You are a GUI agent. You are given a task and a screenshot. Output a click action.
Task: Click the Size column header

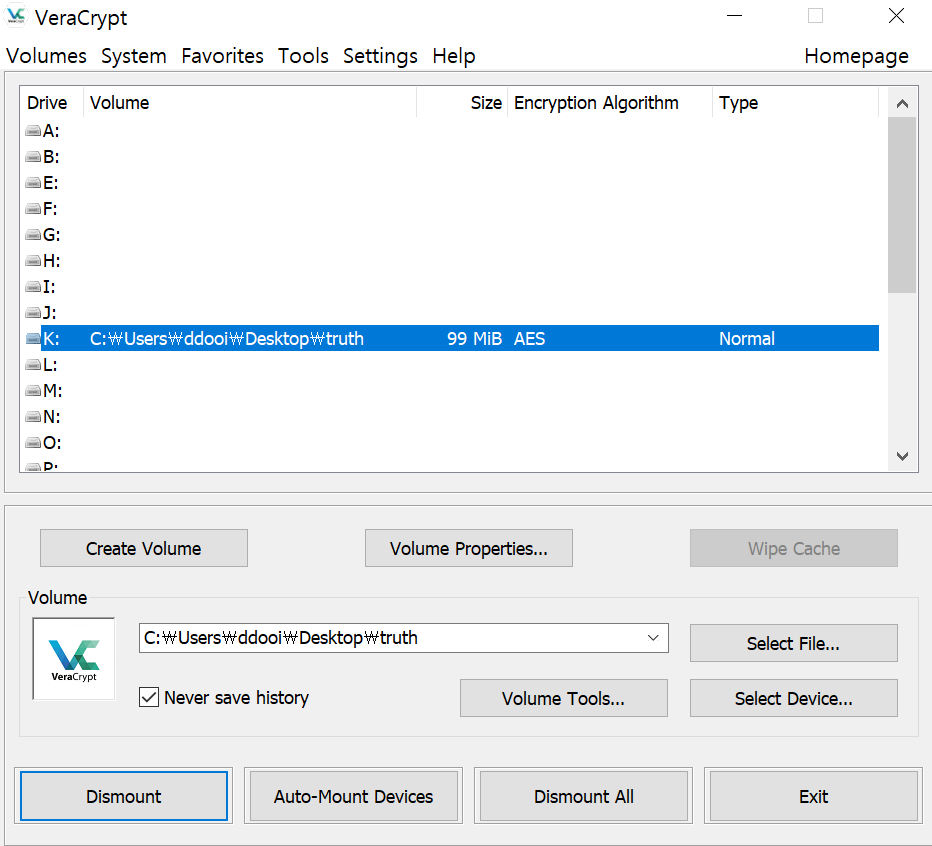pyautogui.click(x=462, y=103)
